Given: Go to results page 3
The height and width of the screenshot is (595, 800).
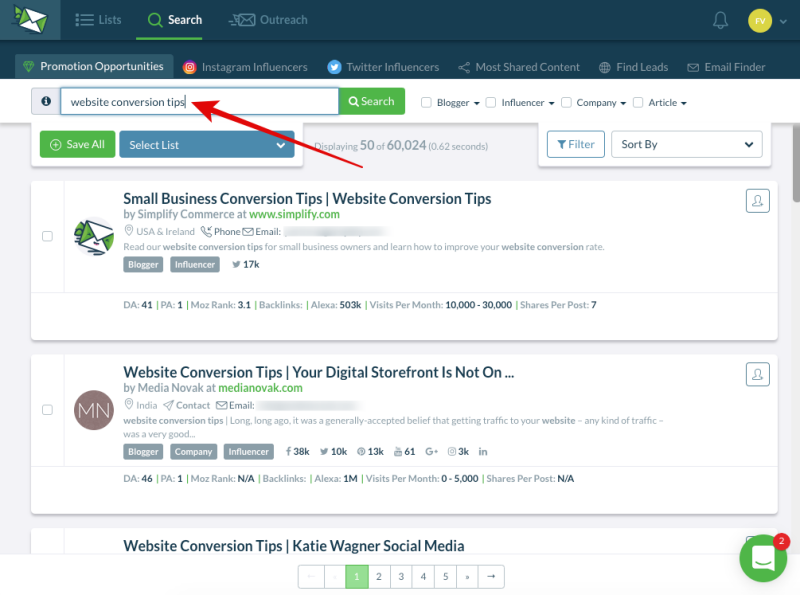Looking at the screenshot, I should (401, 577).
